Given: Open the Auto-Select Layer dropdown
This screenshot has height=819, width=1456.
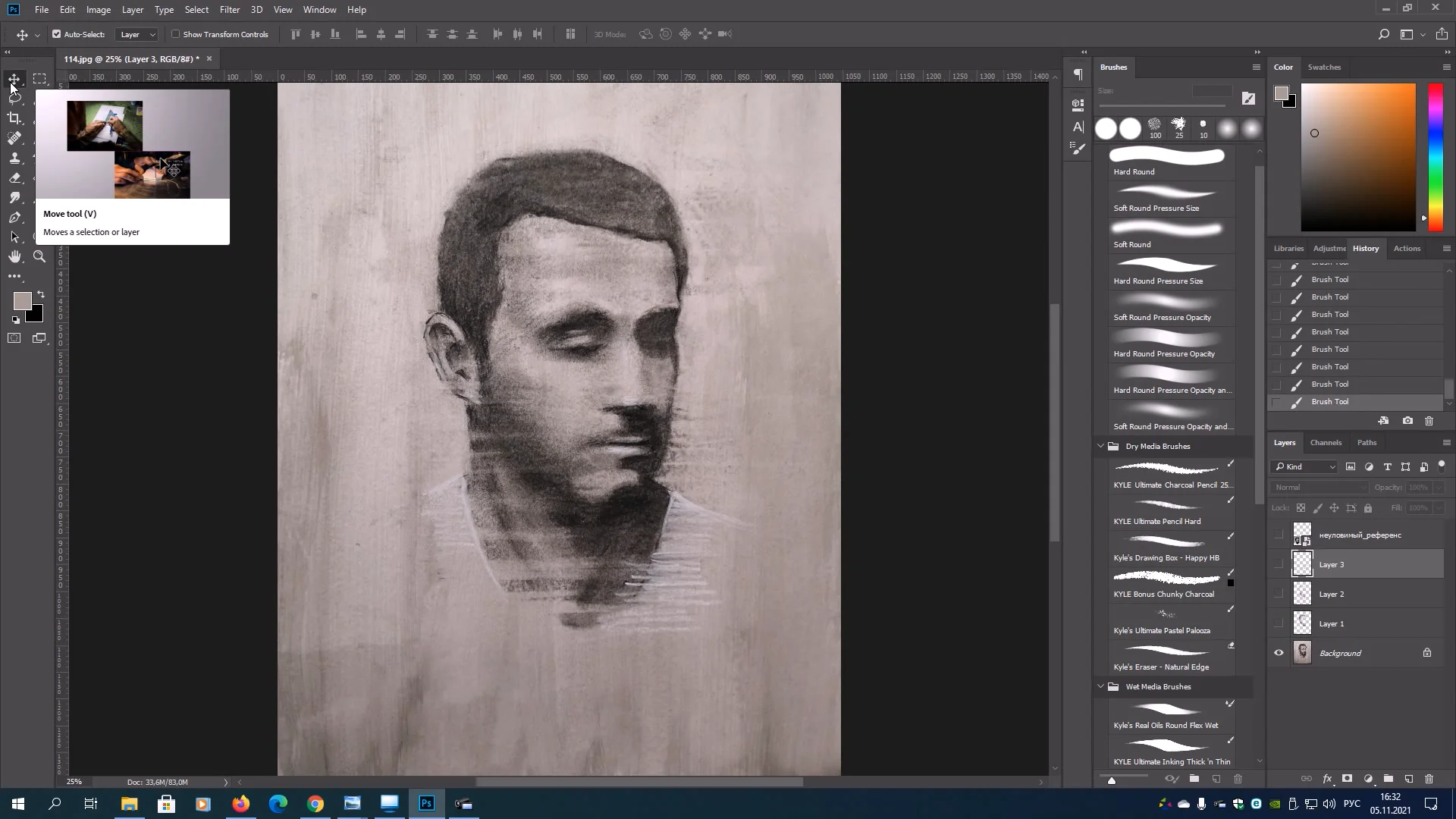Looking at the screenshot, I should click(137, 34).
